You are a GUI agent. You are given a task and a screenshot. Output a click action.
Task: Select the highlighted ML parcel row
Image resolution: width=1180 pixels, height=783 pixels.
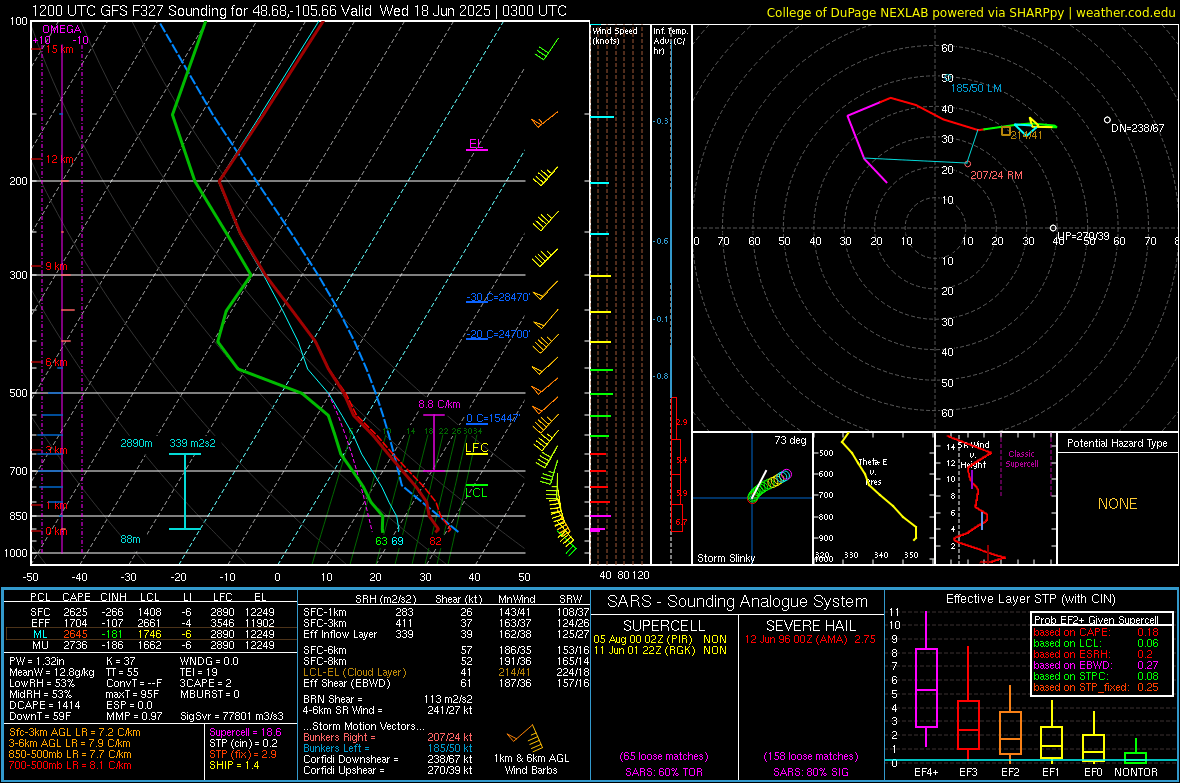[152, 634]
